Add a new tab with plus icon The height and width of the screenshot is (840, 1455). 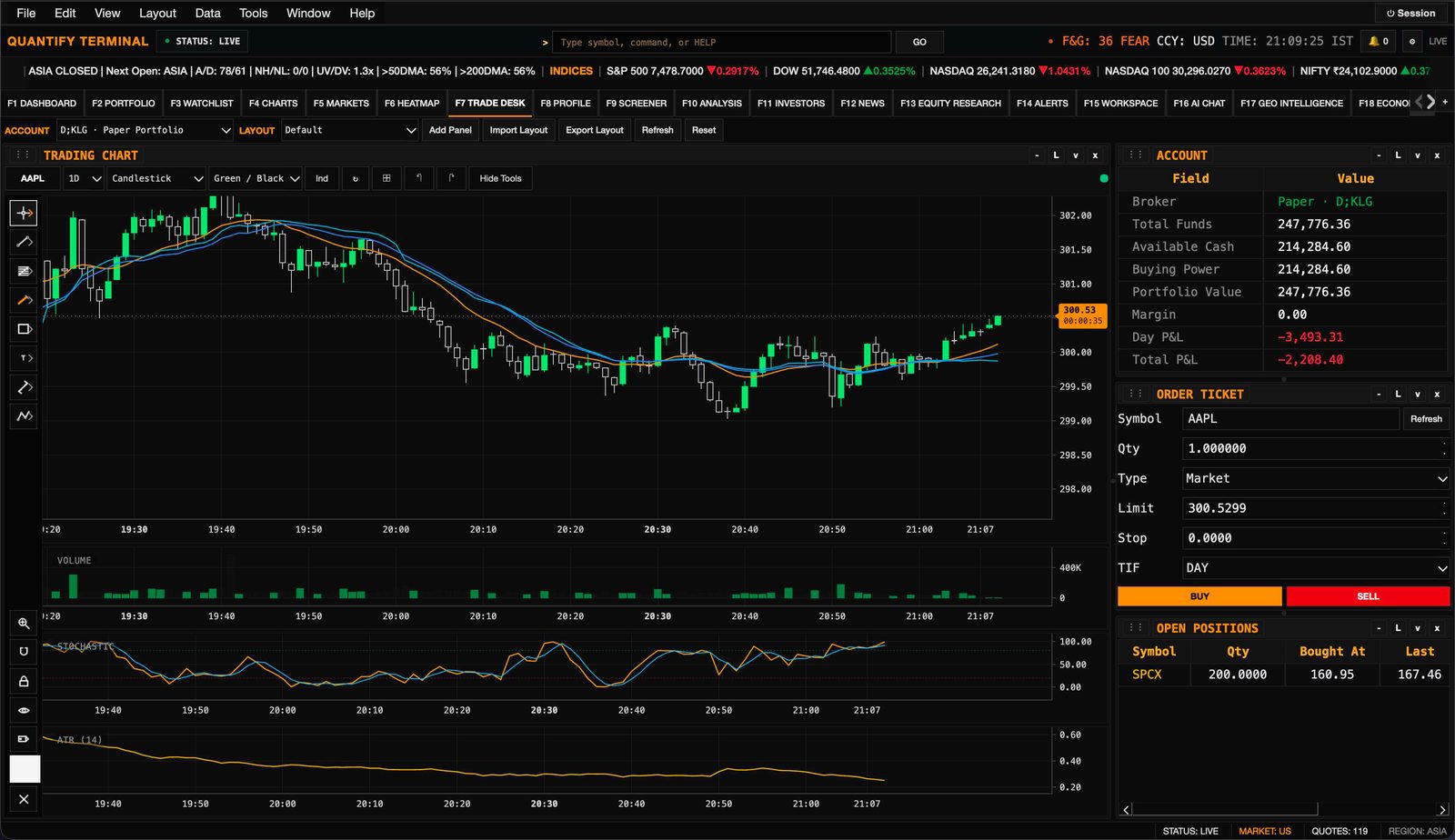1445,102
